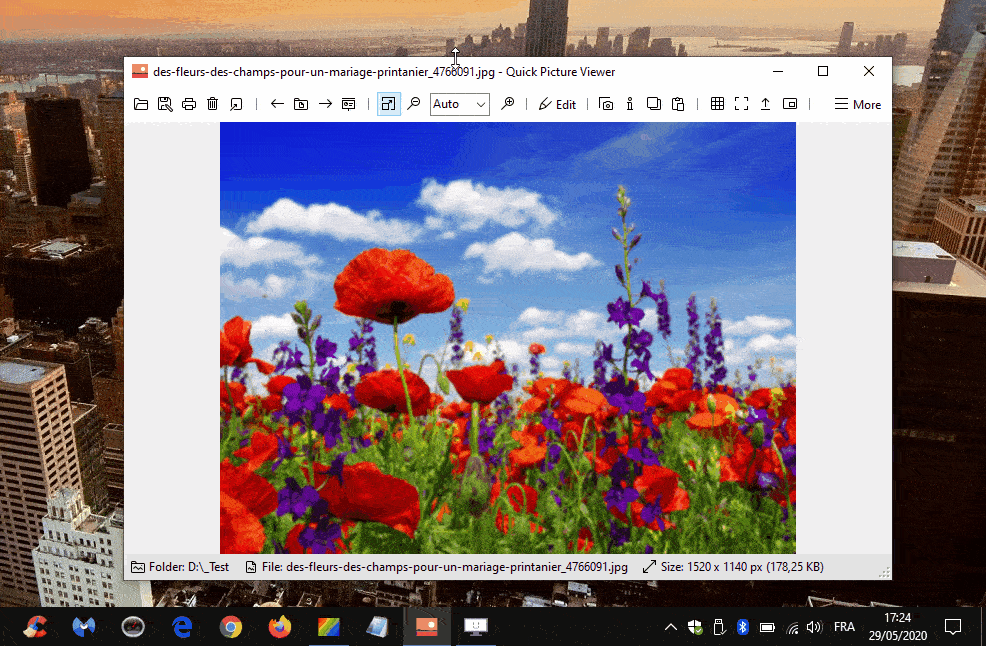Enter fullscreen with the corner brackets icon
Image resolution: width=986 pixels, height=646 pixels.
tap(741, 104)
